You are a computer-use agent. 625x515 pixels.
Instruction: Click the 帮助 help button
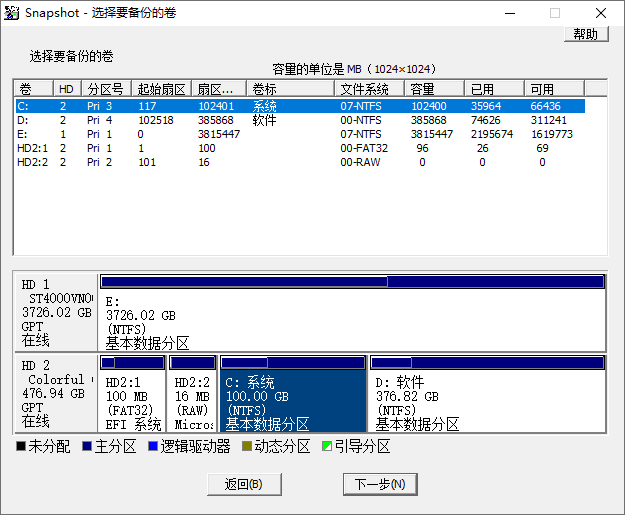(586, 34)
